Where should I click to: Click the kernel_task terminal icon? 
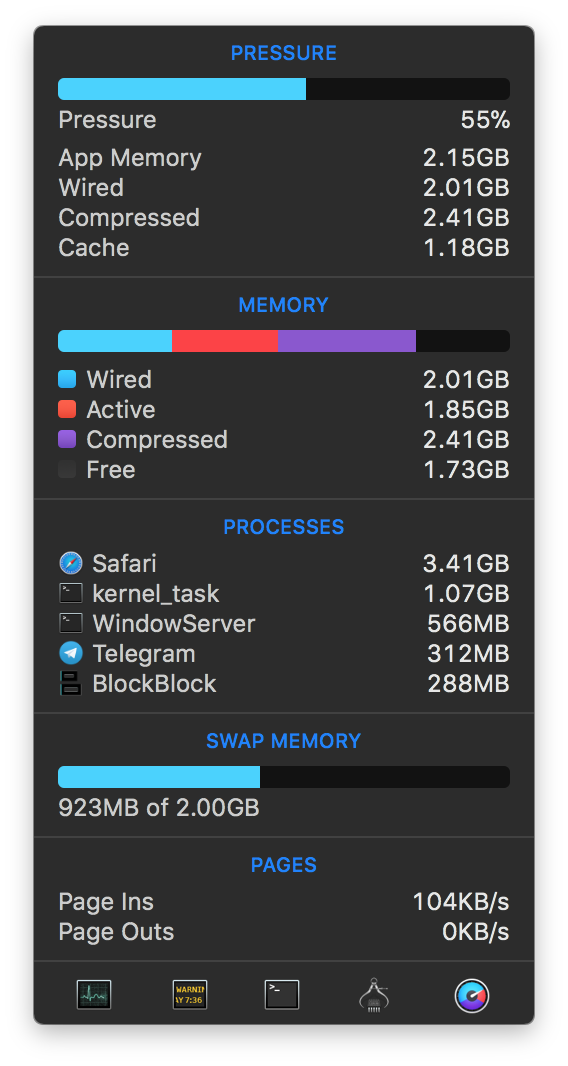[71, 594]
